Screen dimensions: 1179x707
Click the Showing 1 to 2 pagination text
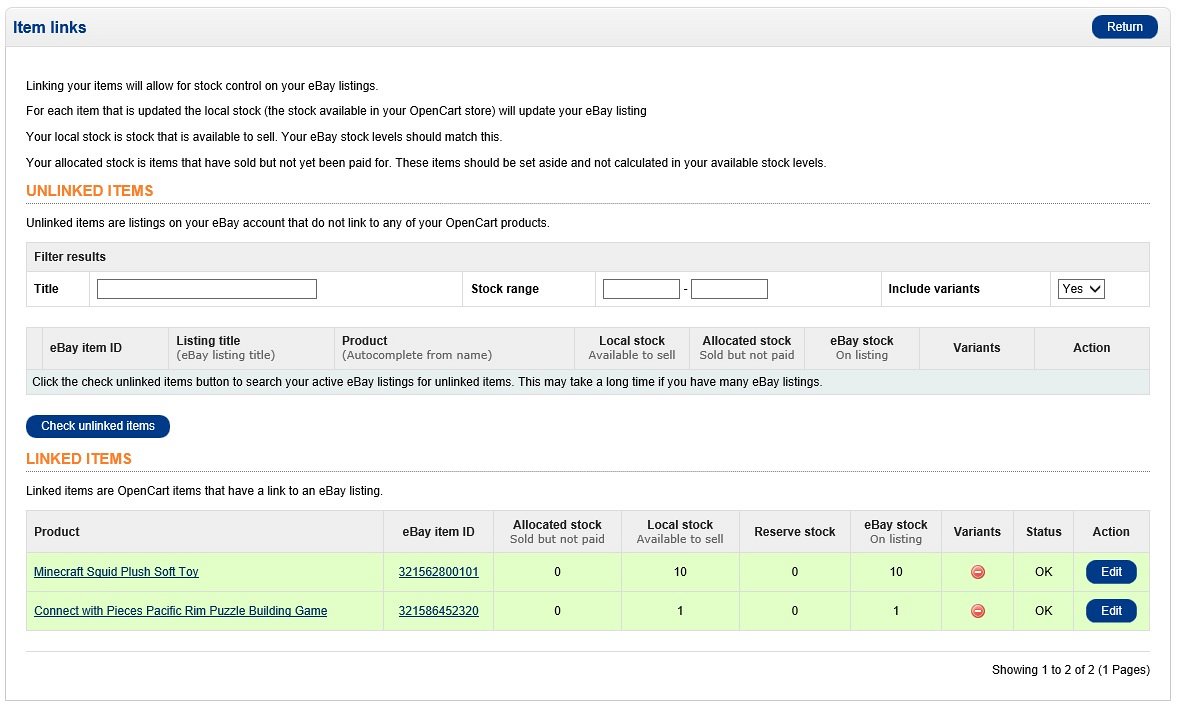(1070, 670)
